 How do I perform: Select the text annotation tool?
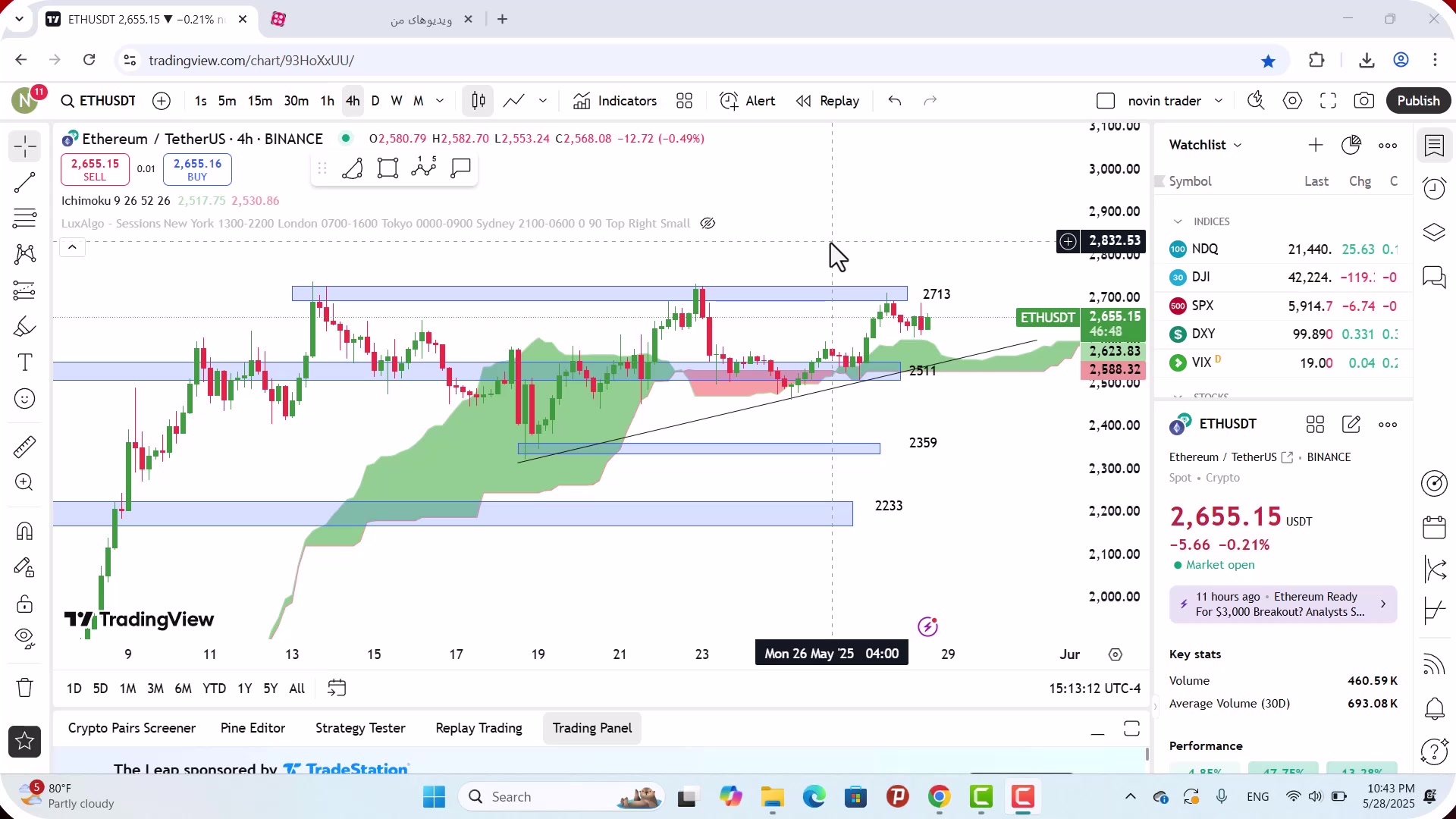click(x=24, y=362)
